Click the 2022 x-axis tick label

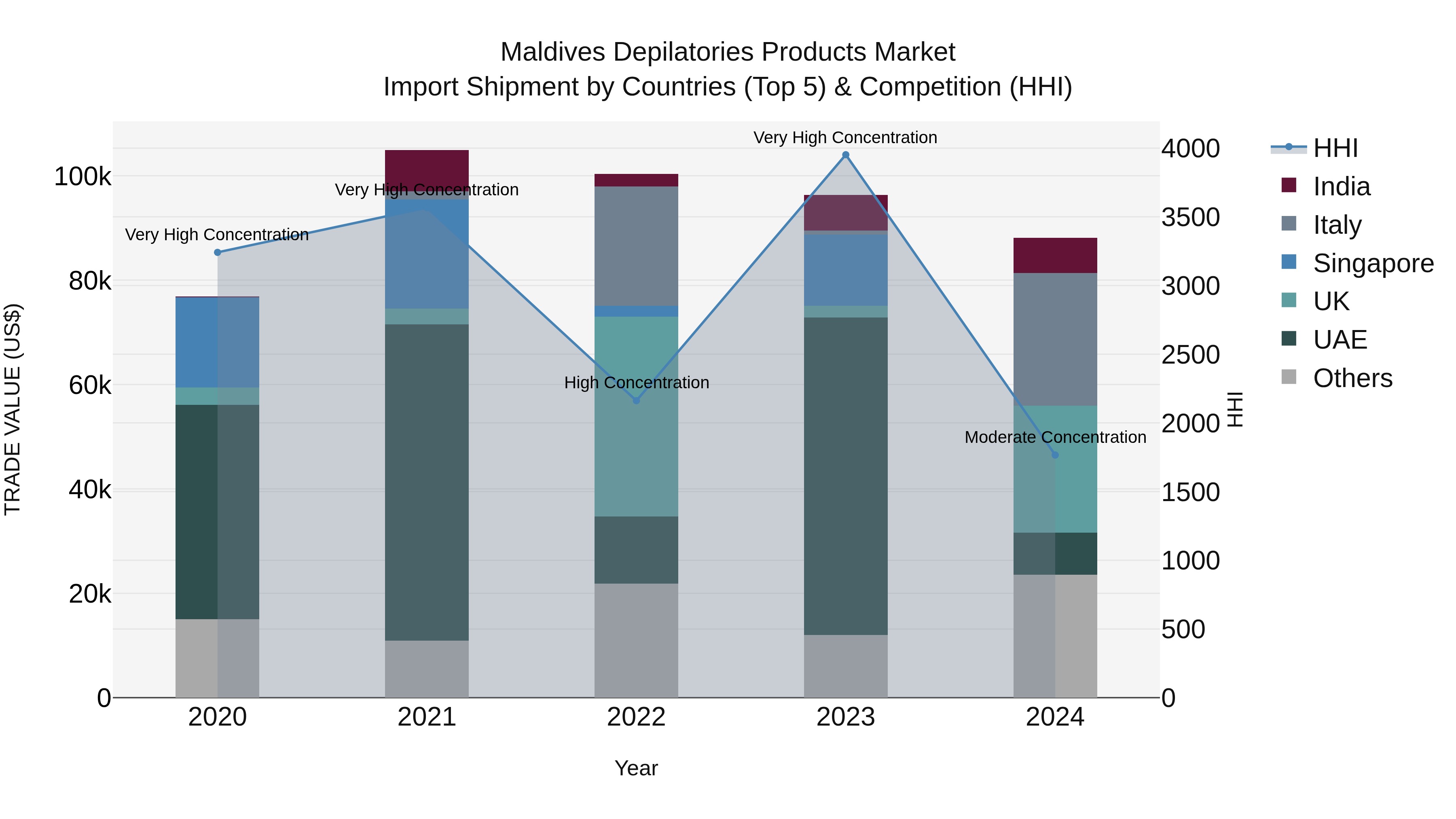pos(636,717)
